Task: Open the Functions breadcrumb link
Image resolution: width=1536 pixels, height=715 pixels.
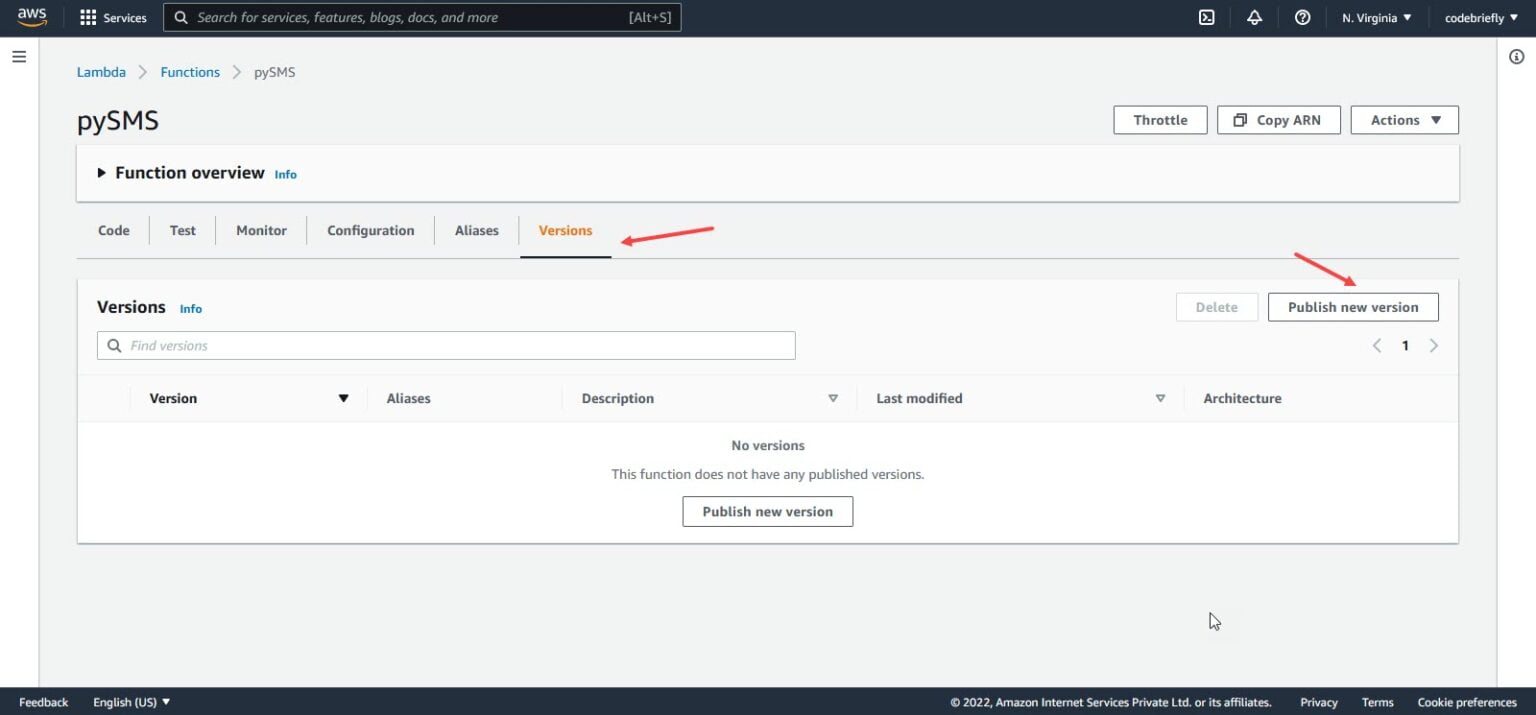Action: (190, 72)
